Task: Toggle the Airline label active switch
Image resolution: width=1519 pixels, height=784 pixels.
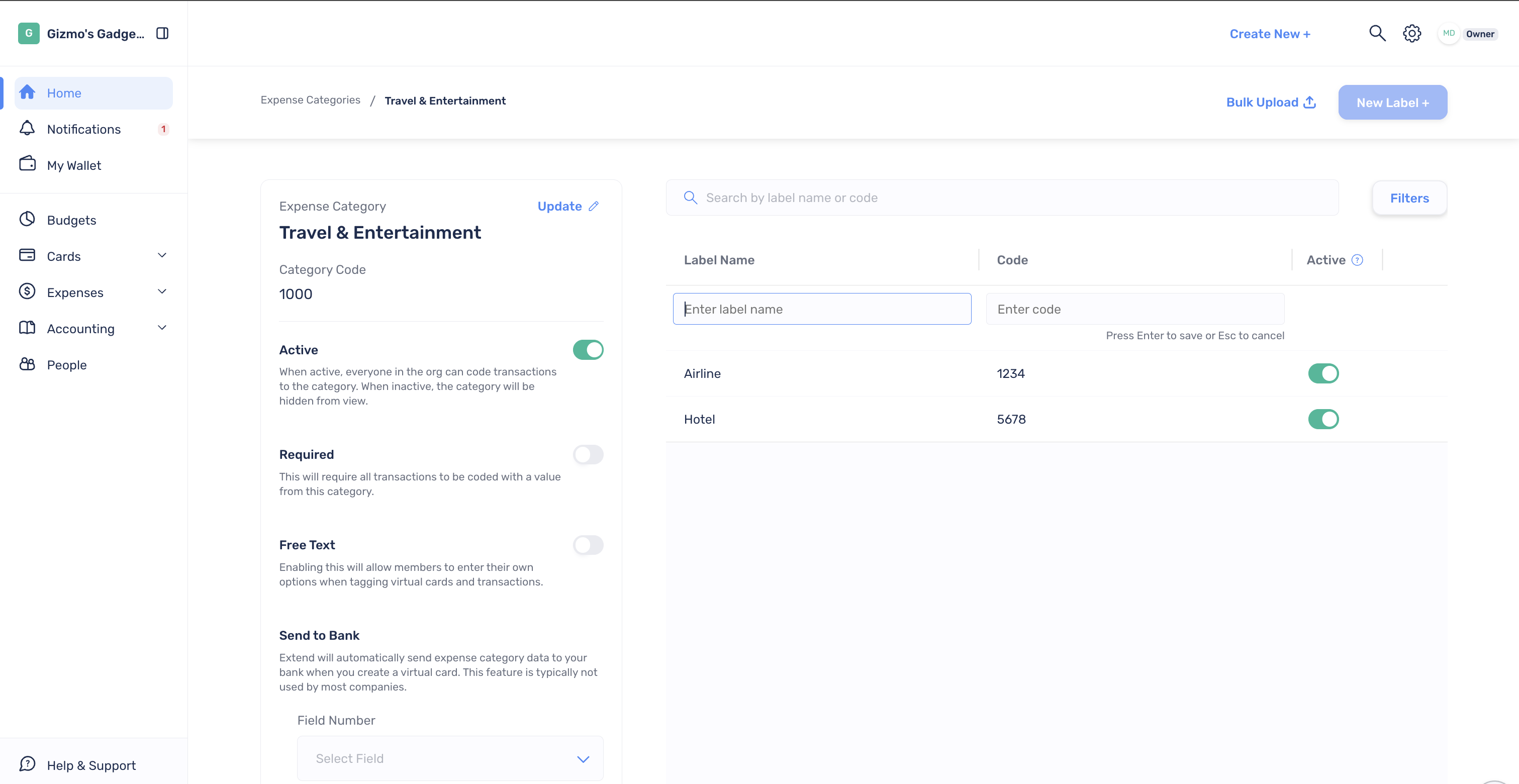Action: click(1323, 373)
